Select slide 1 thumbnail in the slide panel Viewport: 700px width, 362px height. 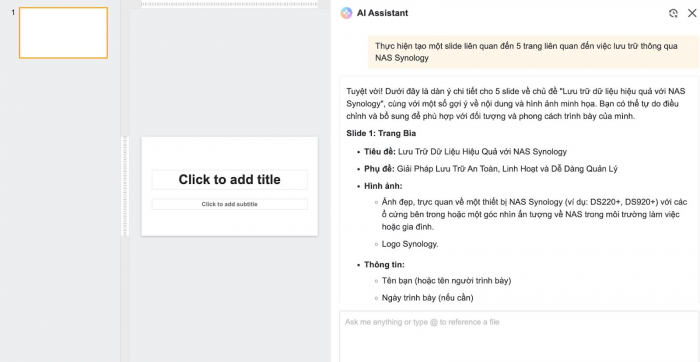coord(63,33)
